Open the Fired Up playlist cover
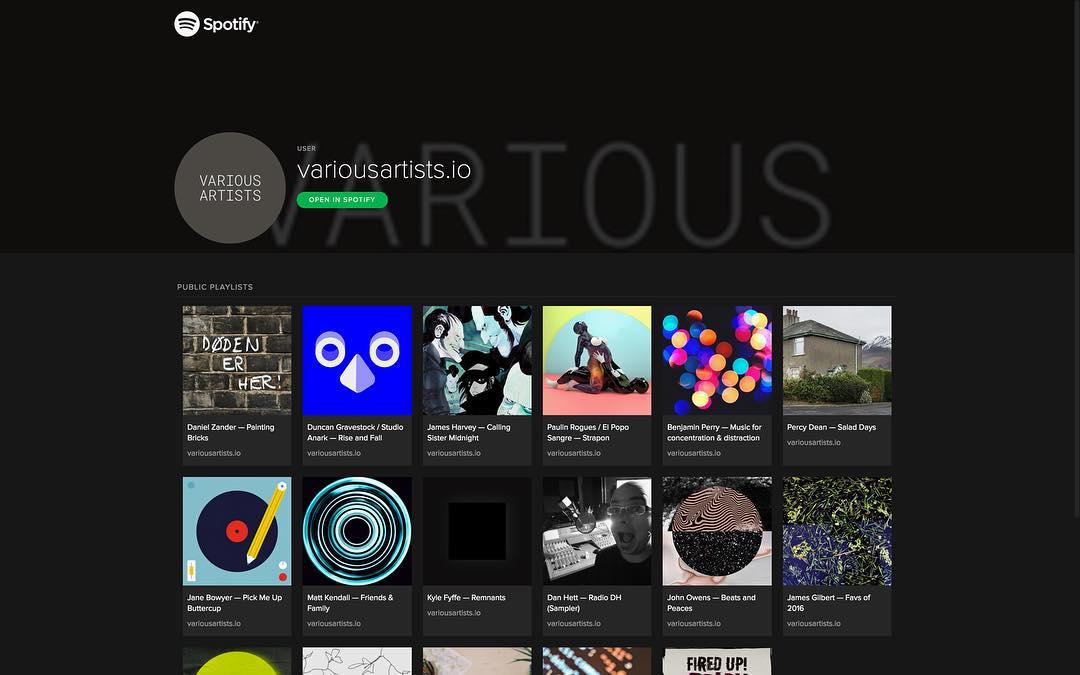This screenshot has width=1080, height=675. [x=717, y=661]
